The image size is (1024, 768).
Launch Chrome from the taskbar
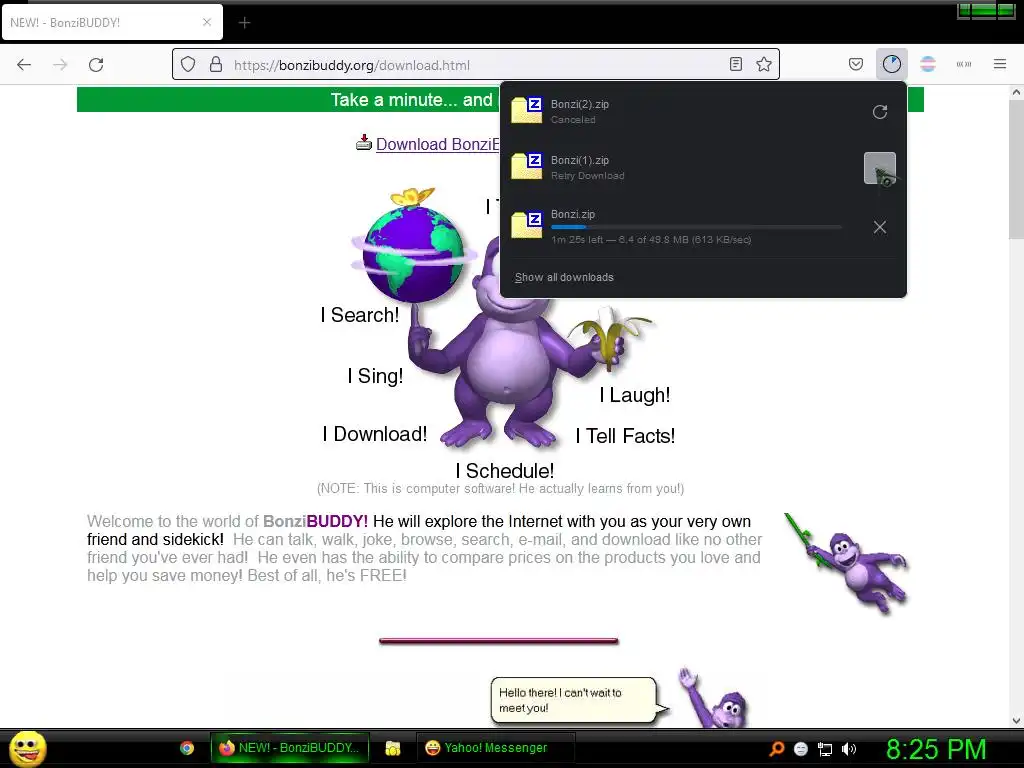(x=187, y=748)
